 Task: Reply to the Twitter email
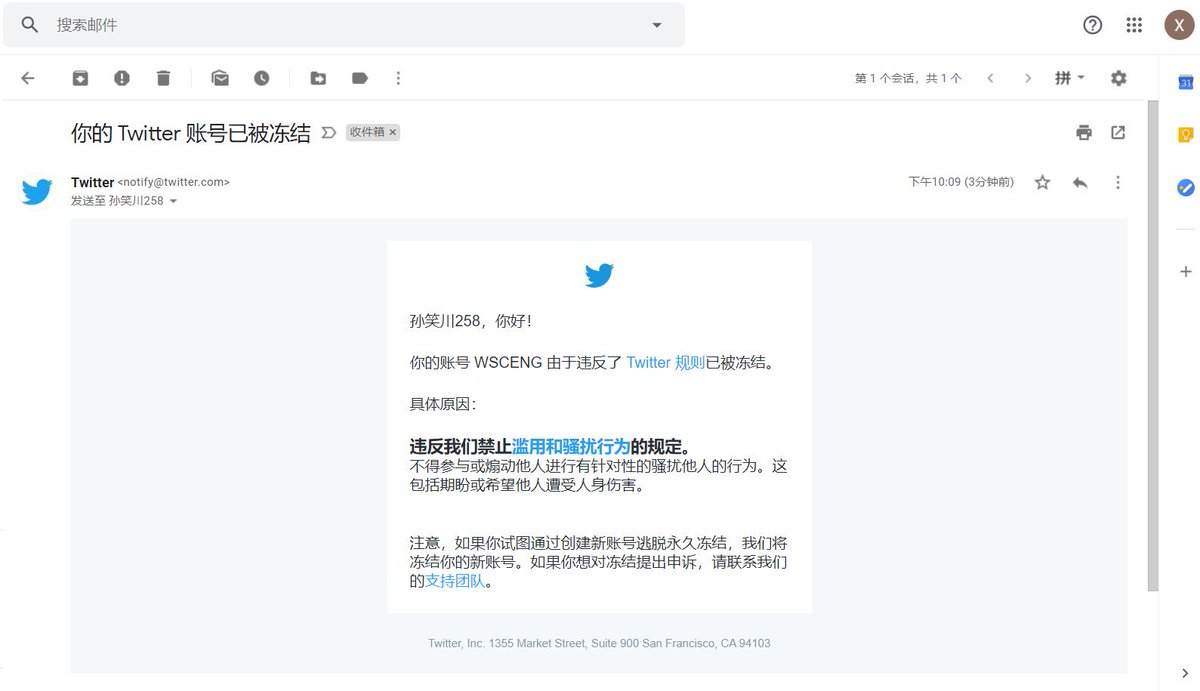coord(1080,182)
